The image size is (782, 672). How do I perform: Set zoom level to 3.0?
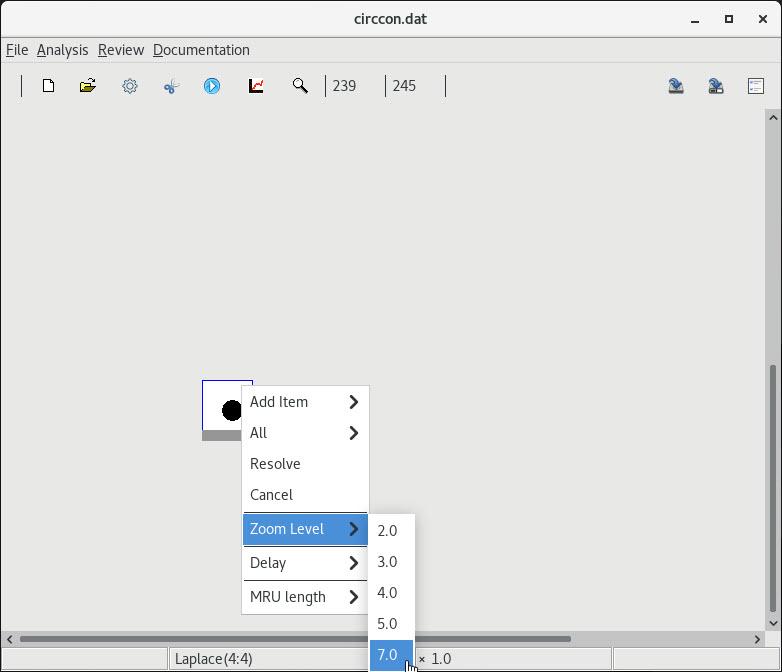[388, 562]
